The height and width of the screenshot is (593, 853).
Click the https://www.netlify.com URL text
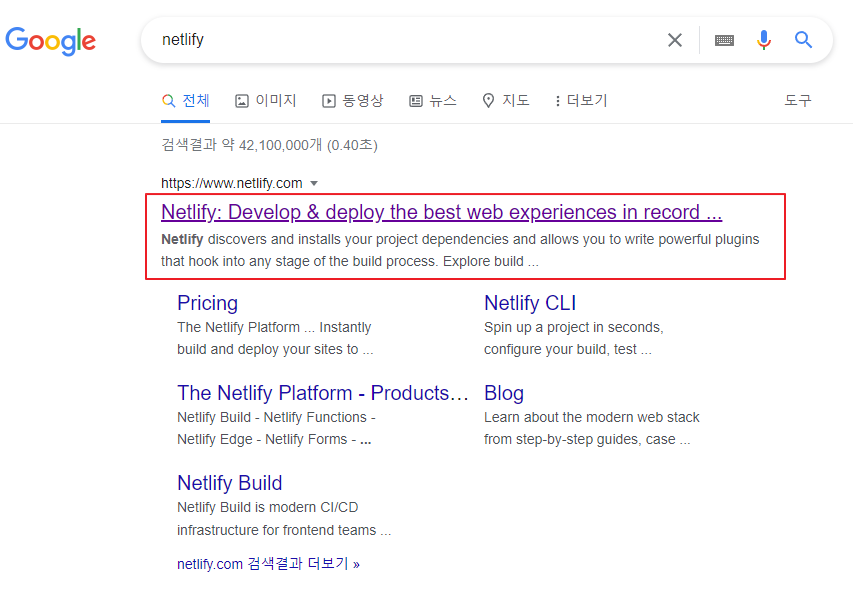pyautogui.click(x=232, y=183)
